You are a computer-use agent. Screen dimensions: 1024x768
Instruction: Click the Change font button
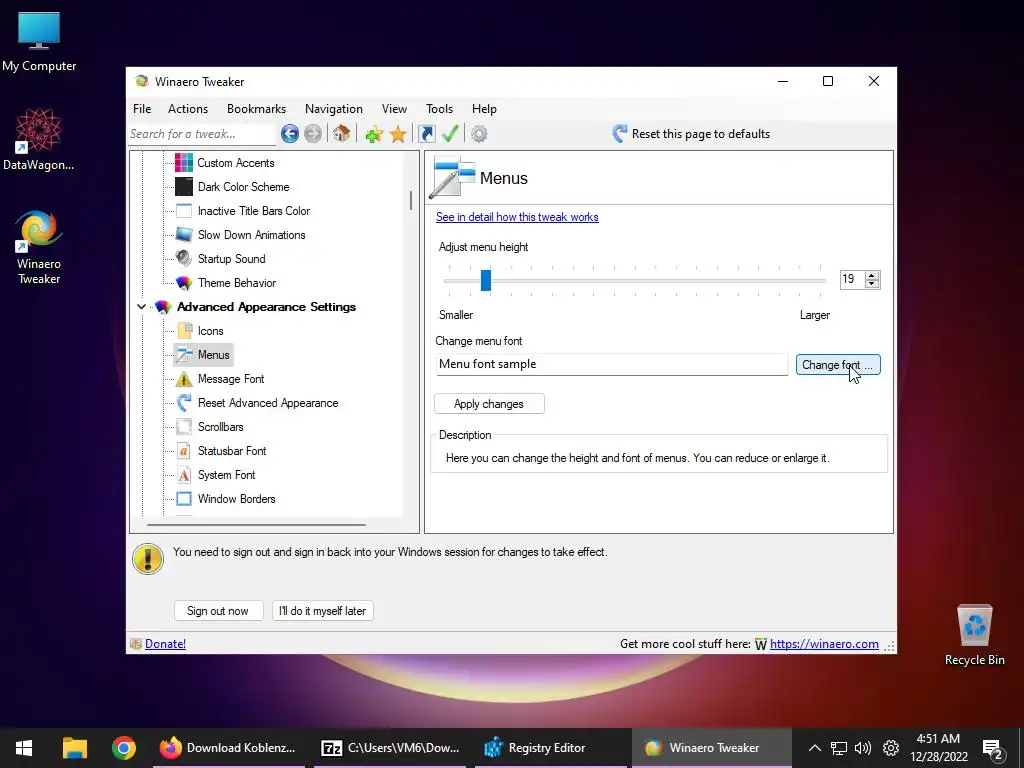[x=838, y=364]
